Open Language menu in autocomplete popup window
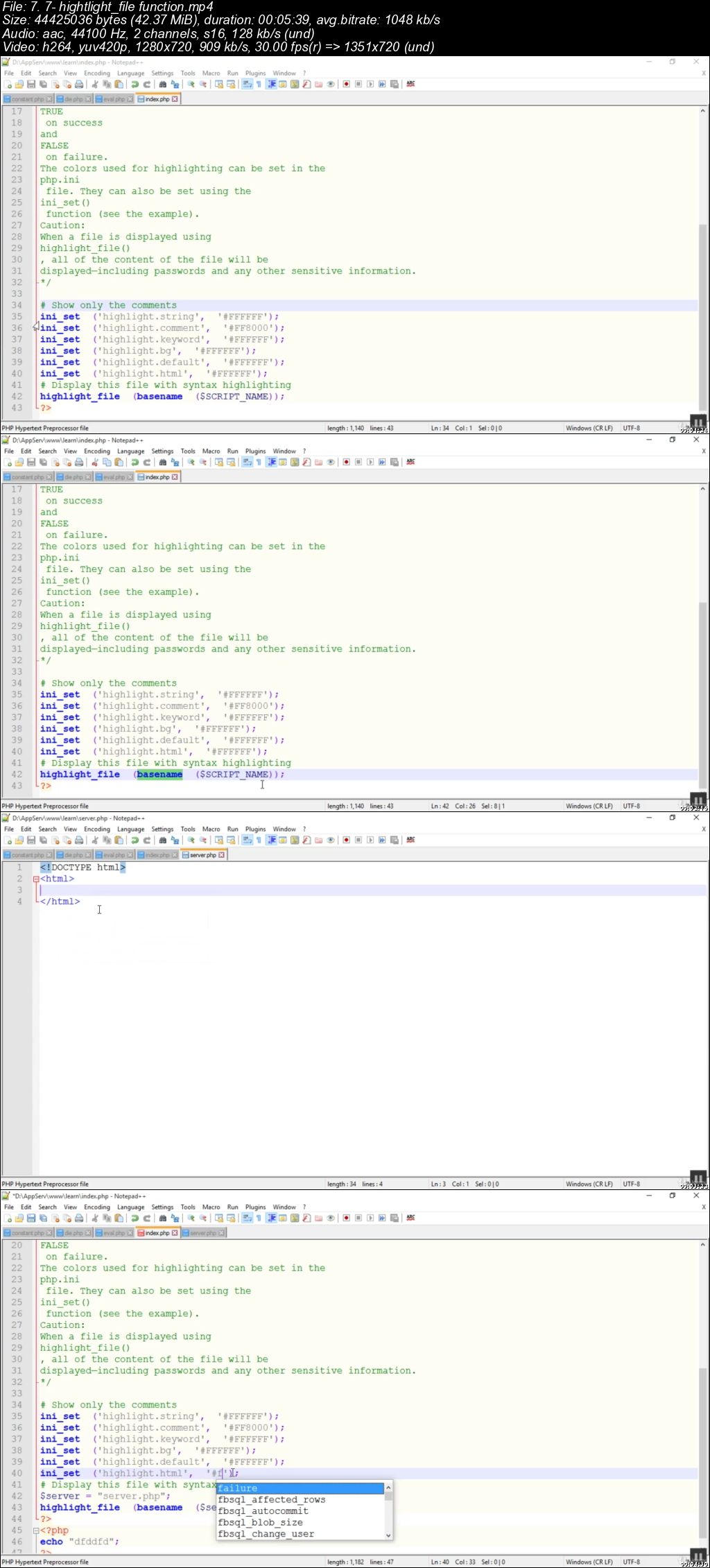Screen dimensions: 710x1568 [130, 1207]
